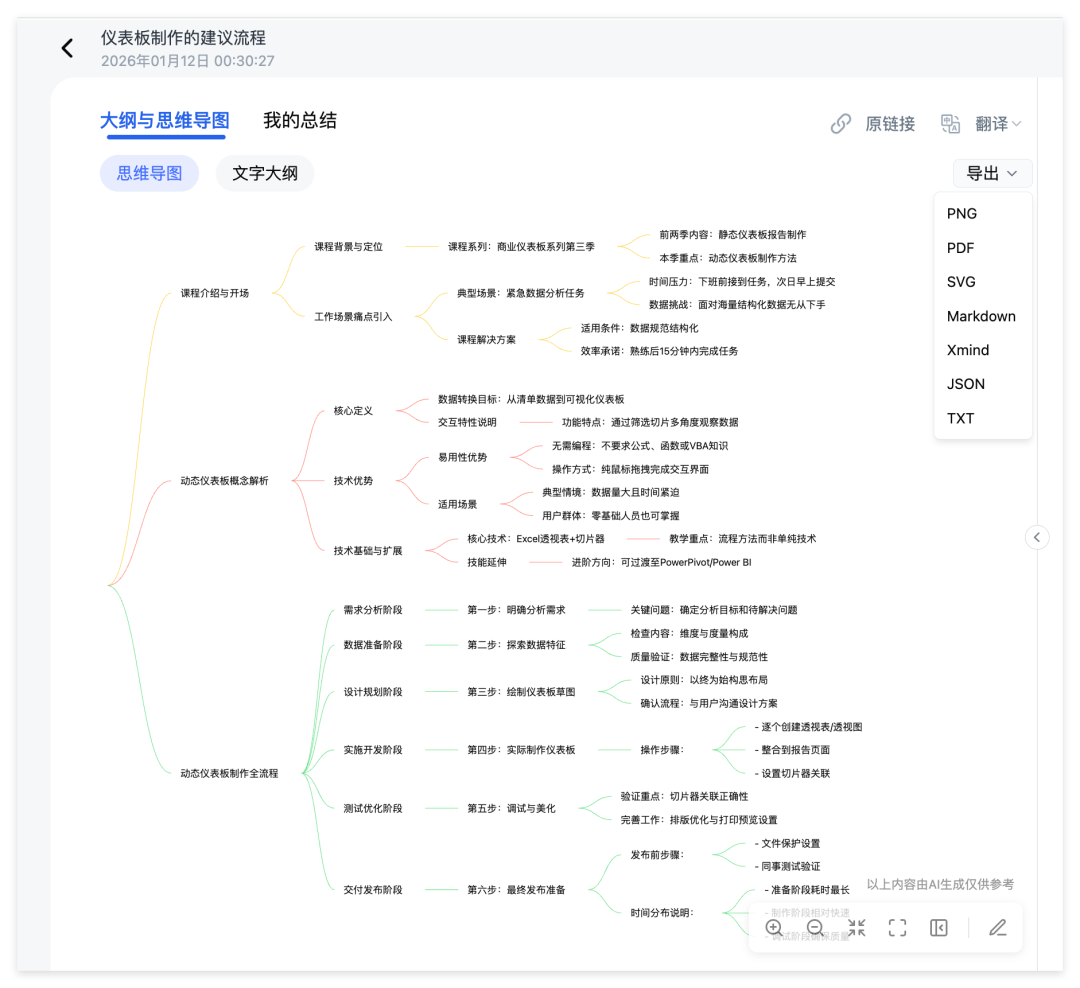Select node 课程背景与定位
The height and width of the screenshot is (988, 1080).
coord(349,247)
